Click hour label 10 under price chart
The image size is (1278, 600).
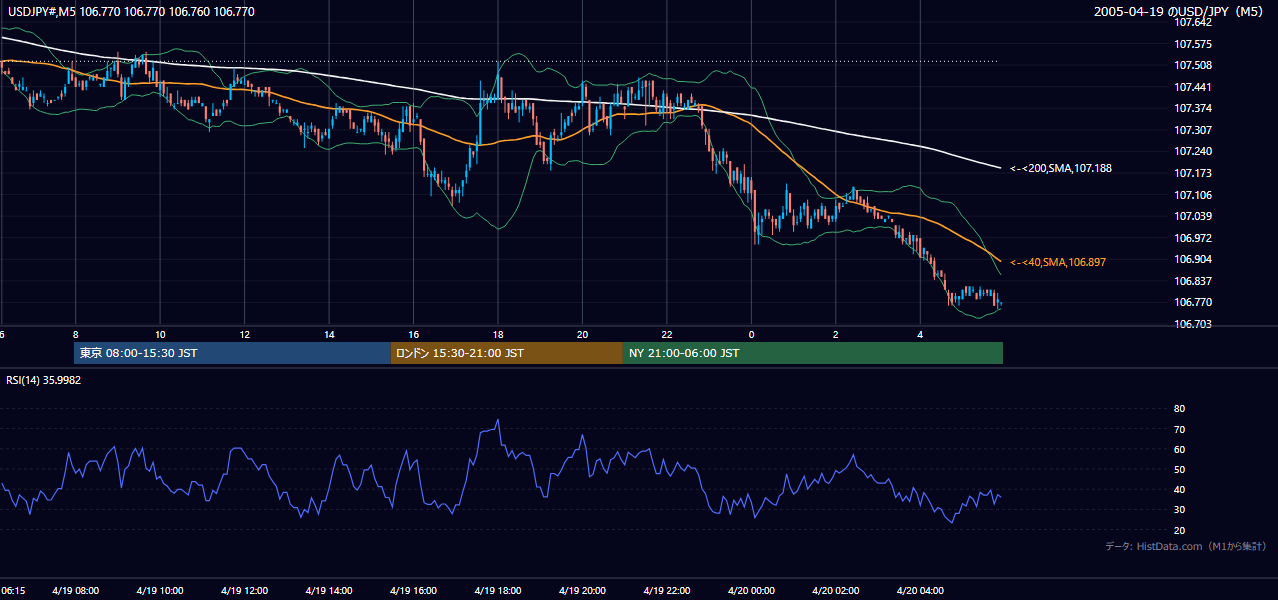pyautogui.click(x=160, y=334)
